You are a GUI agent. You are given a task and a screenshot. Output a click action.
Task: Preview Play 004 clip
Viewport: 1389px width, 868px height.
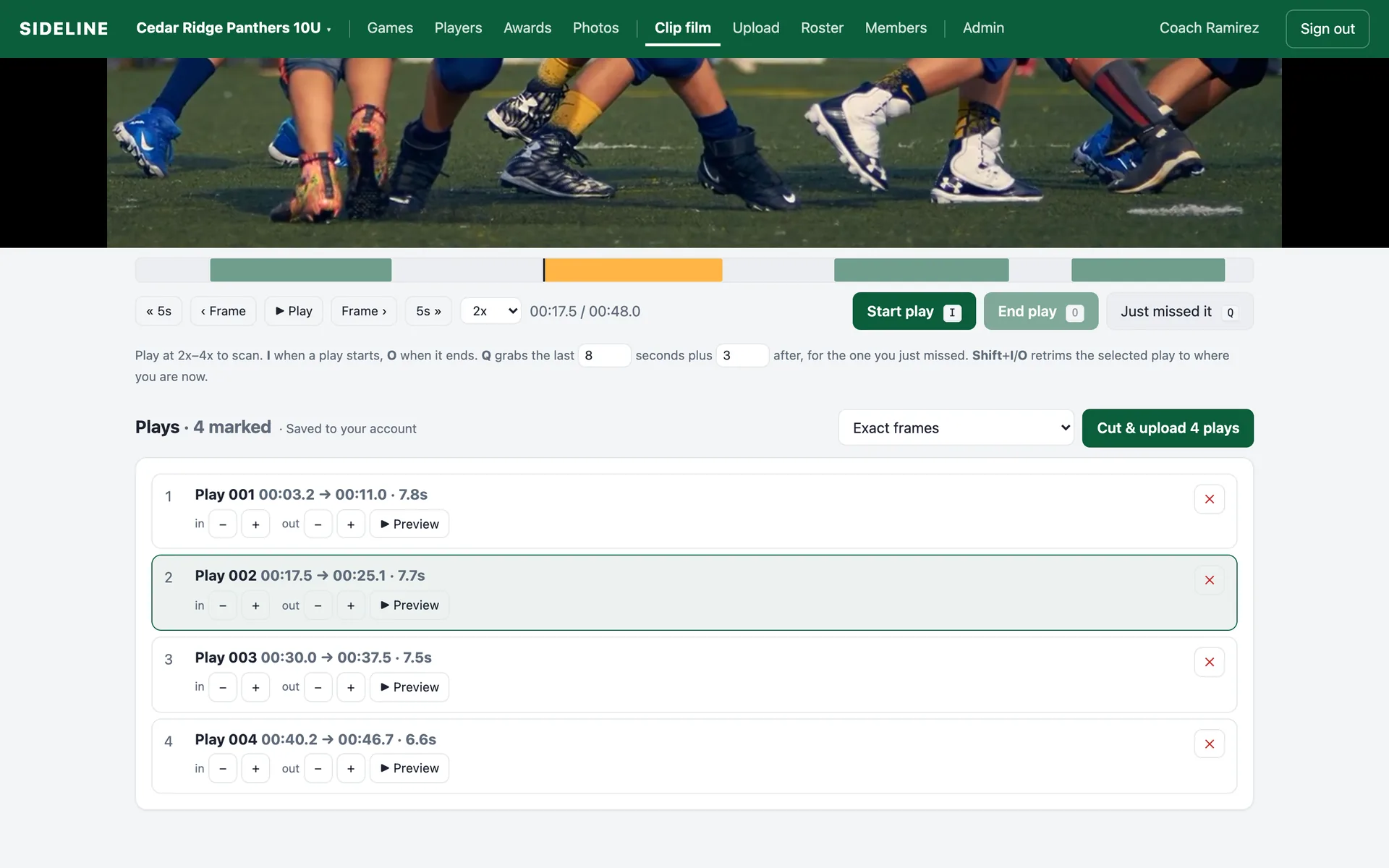pos(409,768)
